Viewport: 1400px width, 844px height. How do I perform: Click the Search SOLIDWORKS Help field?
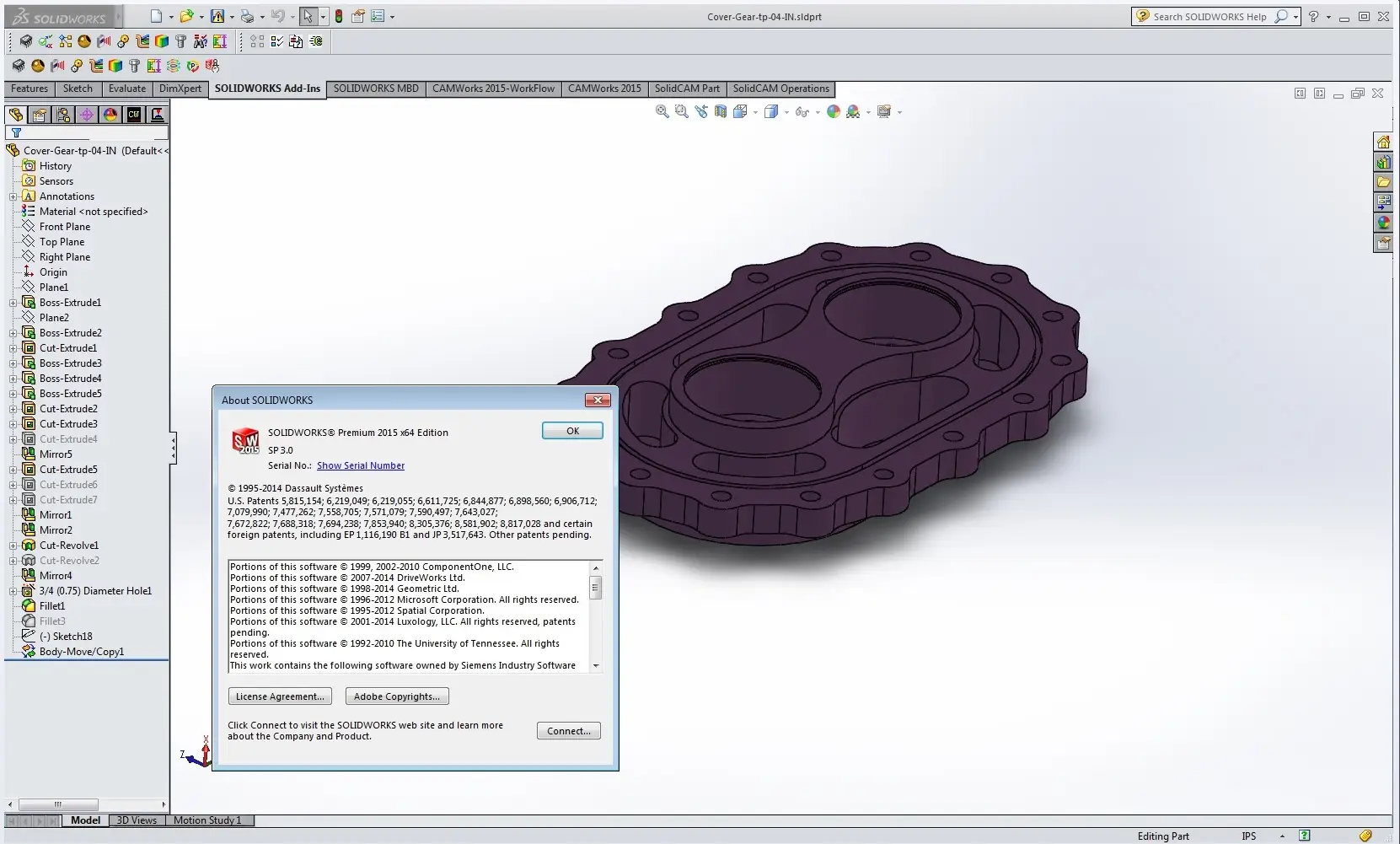pos(1210,17)
